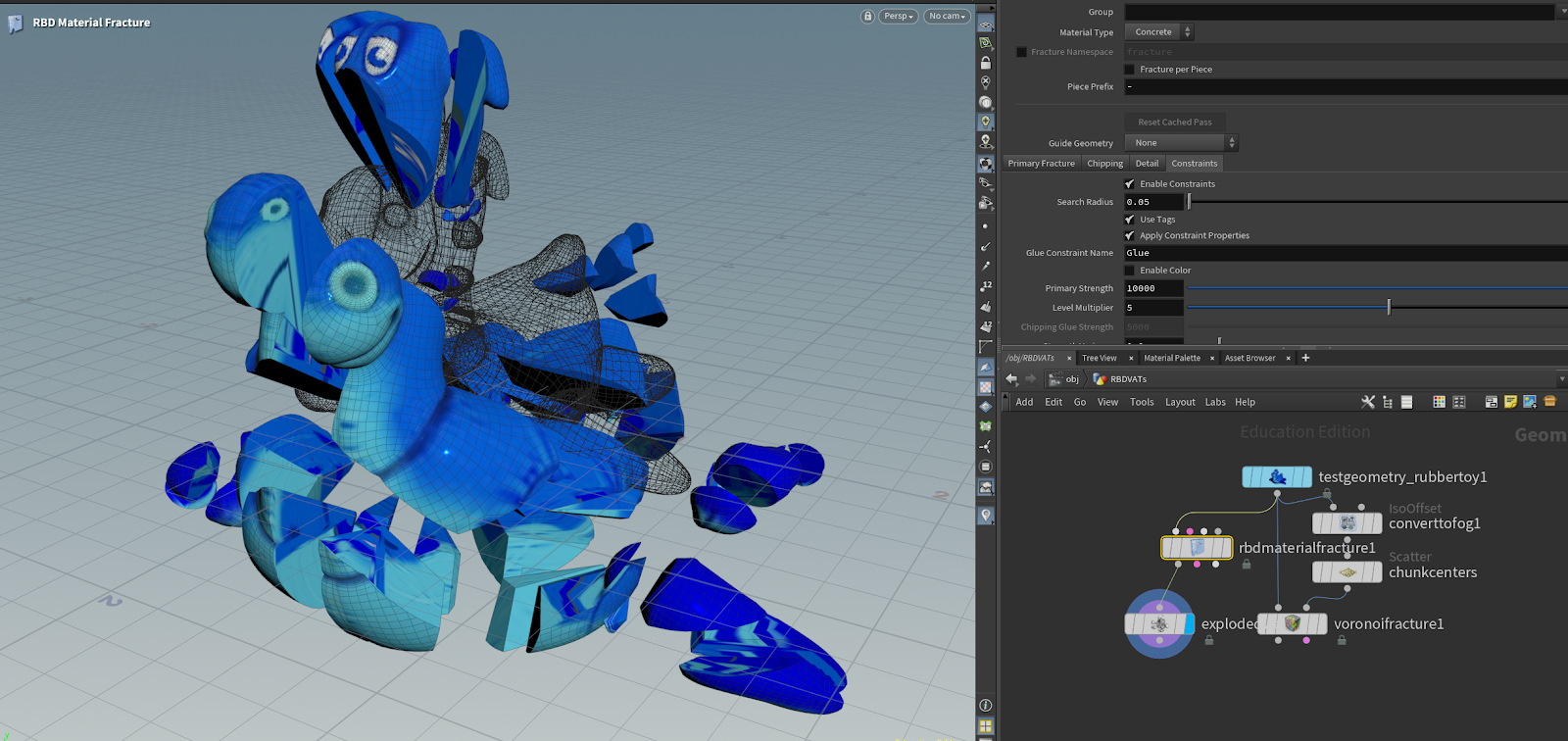
Task: Click the Level Multiplier value field
Action: tap(1153, 308)
